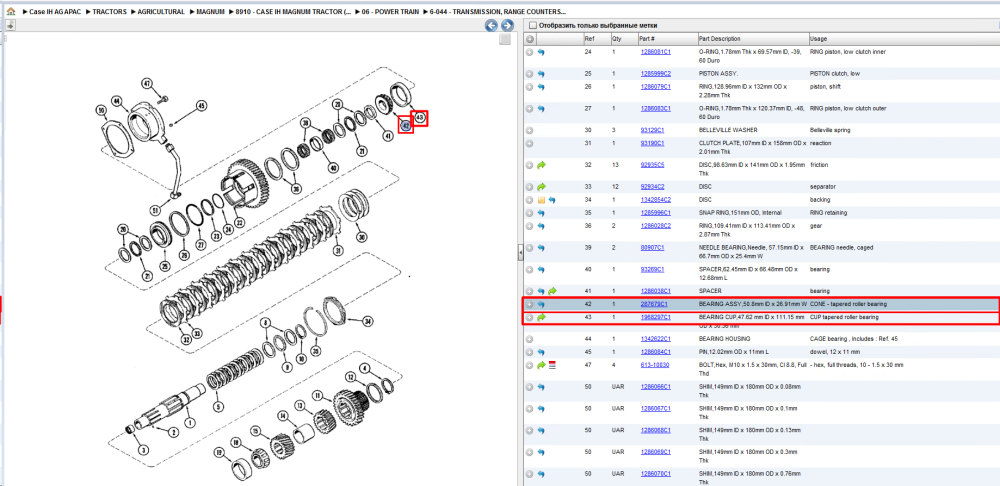Click the blue arrow icon on the Ref 35 SNAP RING row
This screenshot has height=486, width=1000.
point(541,212)
